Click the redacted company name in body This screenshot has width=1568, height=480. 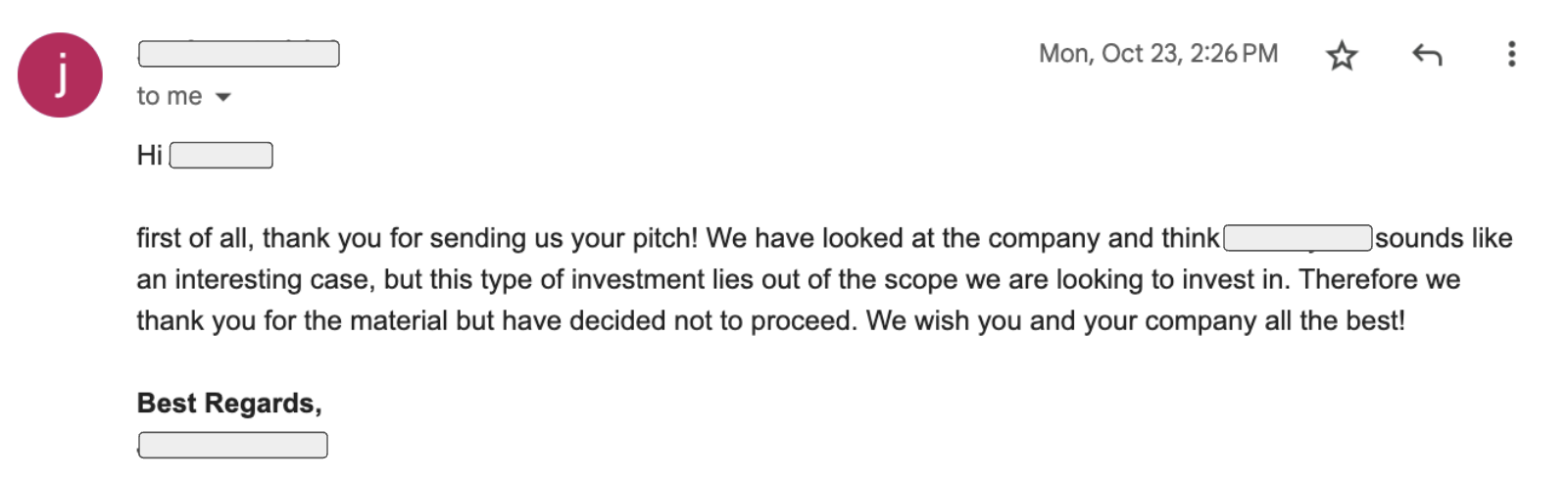(1298, 238)
